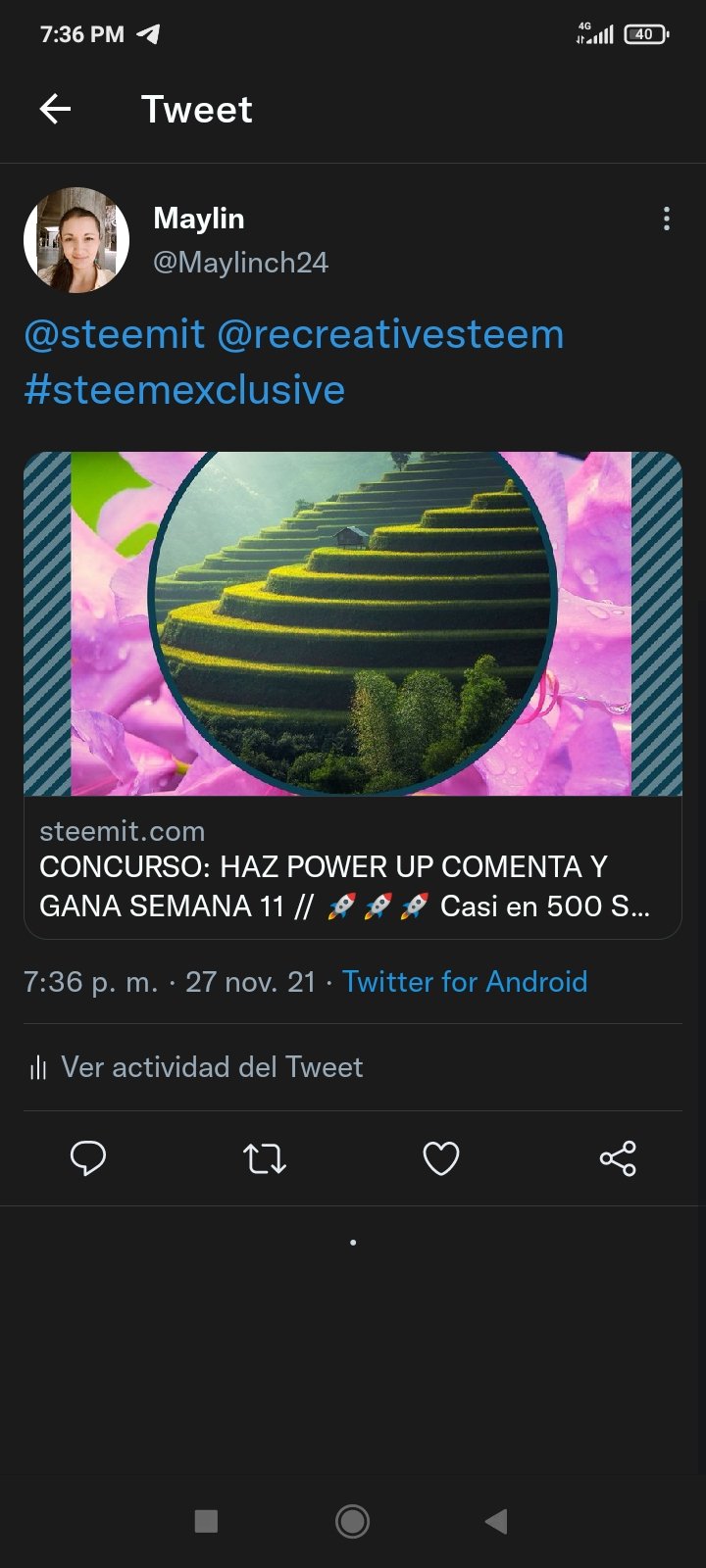Open Maylin's profile picture
Screen dimensions: 706x1568
tap(76, 240)
